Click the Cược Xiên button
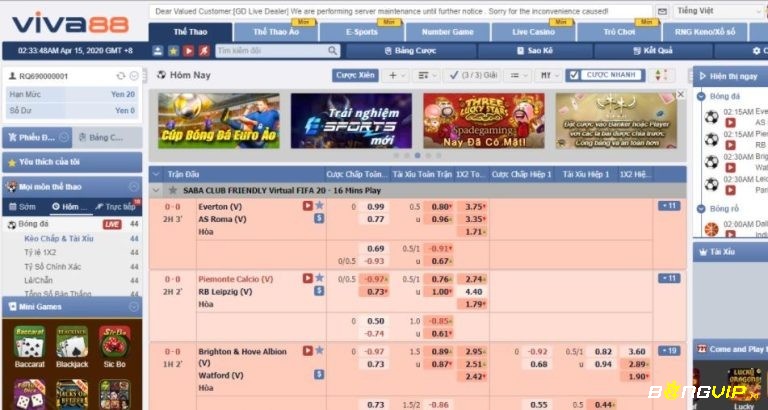768x410 pixels. tap(355, 75)
